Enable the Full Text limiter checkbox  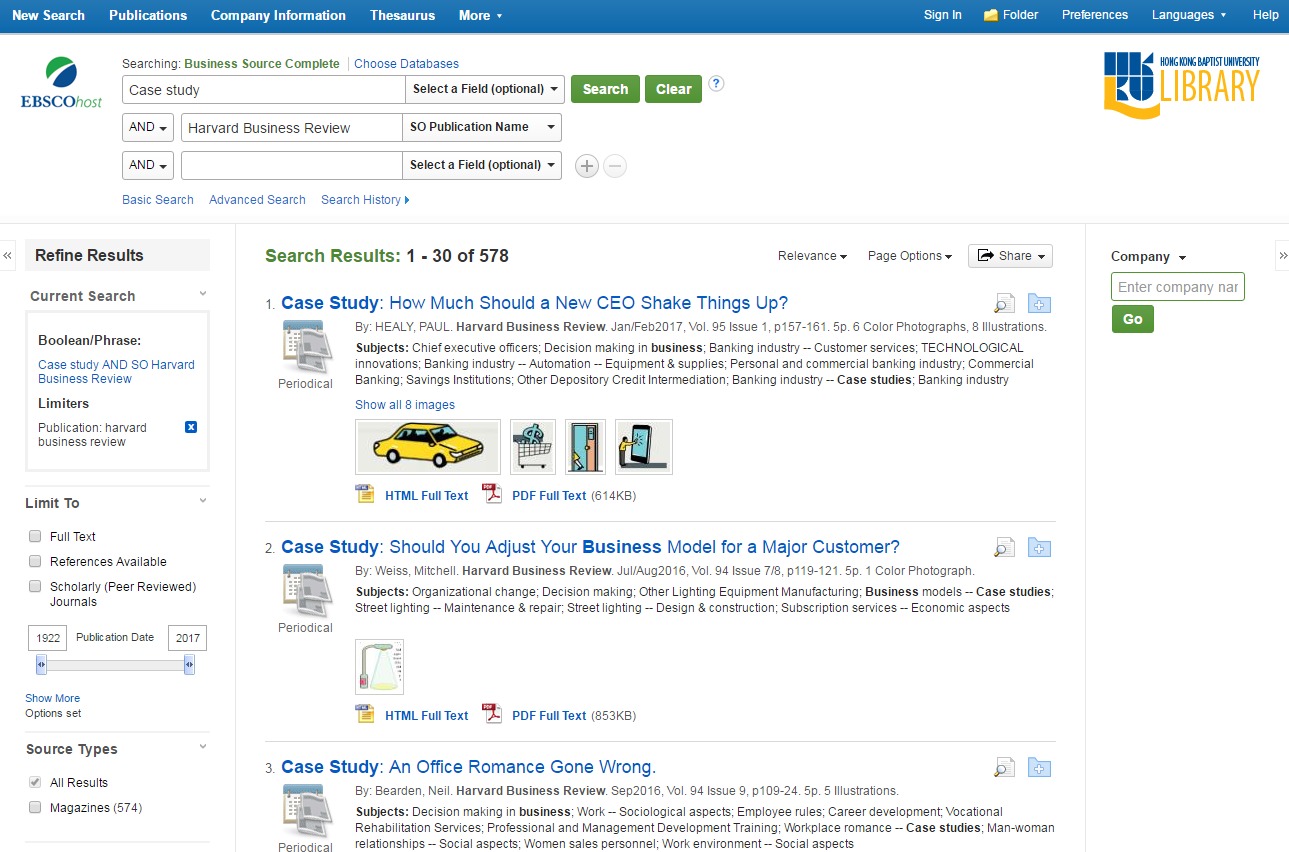(x=35, y=537)
